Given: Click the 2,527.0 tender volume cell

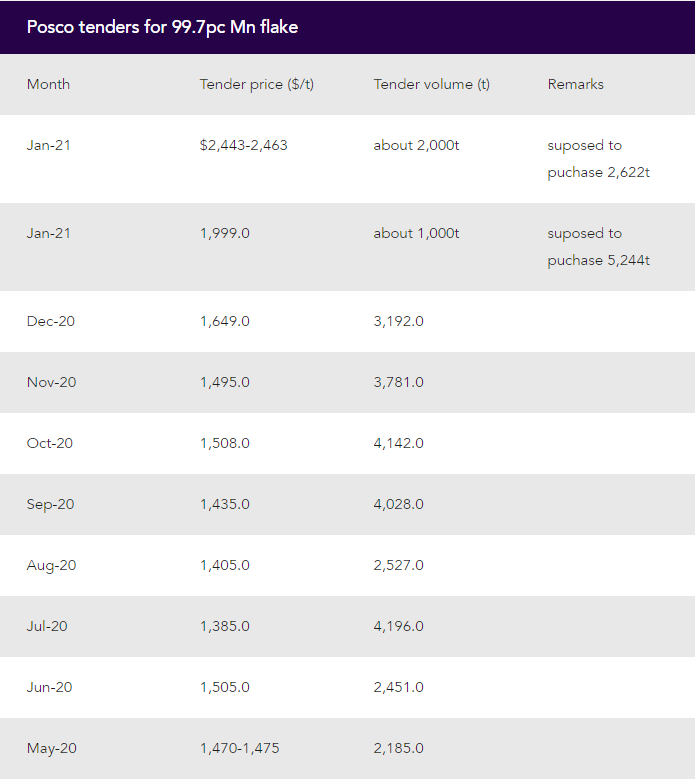Looking at the screenshot, I should click(x=399, y=565).
